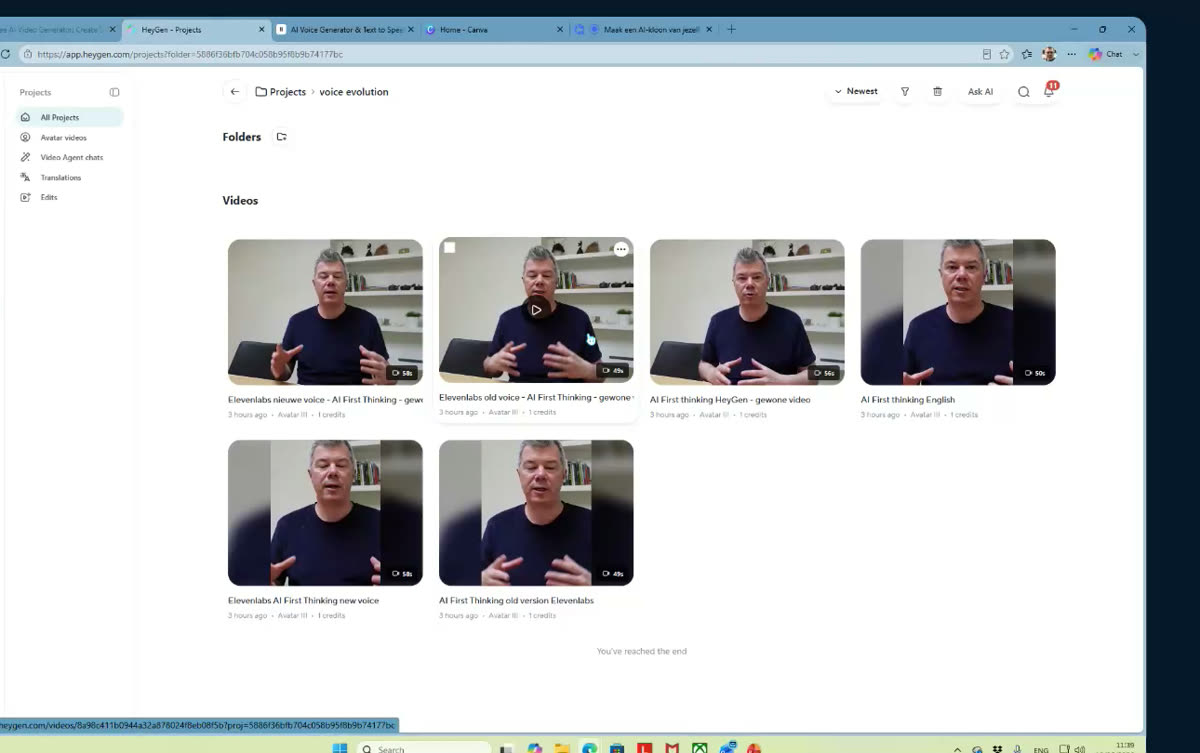This screenshot has height=753, width=1200.
Task: Switch to the Home - Canva browser tab
Action: [492, 30]
